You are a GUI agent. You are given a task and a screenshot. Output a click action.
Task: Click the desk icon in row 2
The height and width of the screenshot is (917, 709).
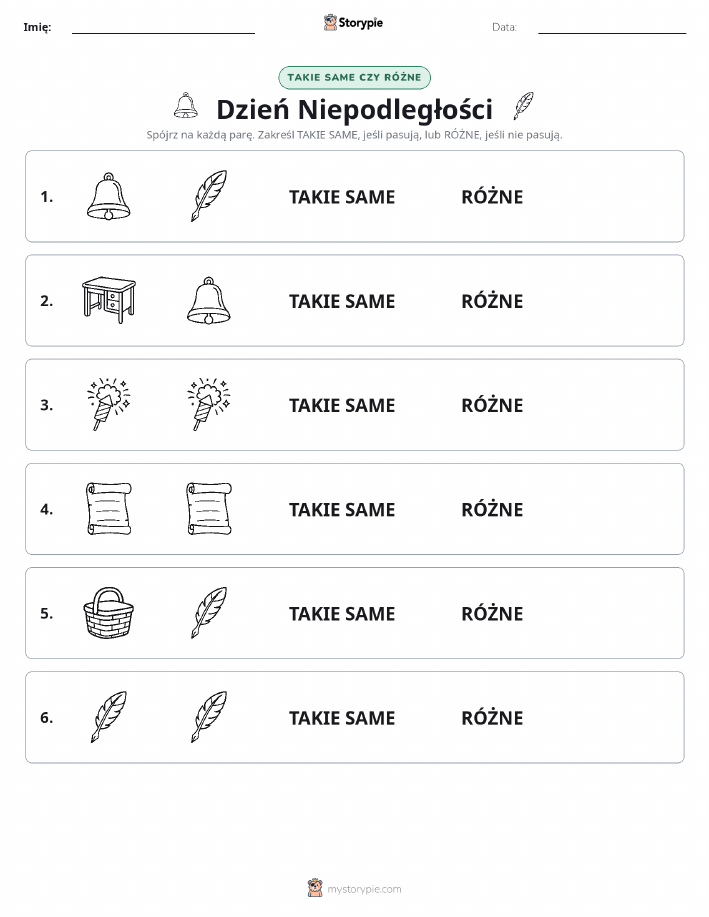coord(109,300)
